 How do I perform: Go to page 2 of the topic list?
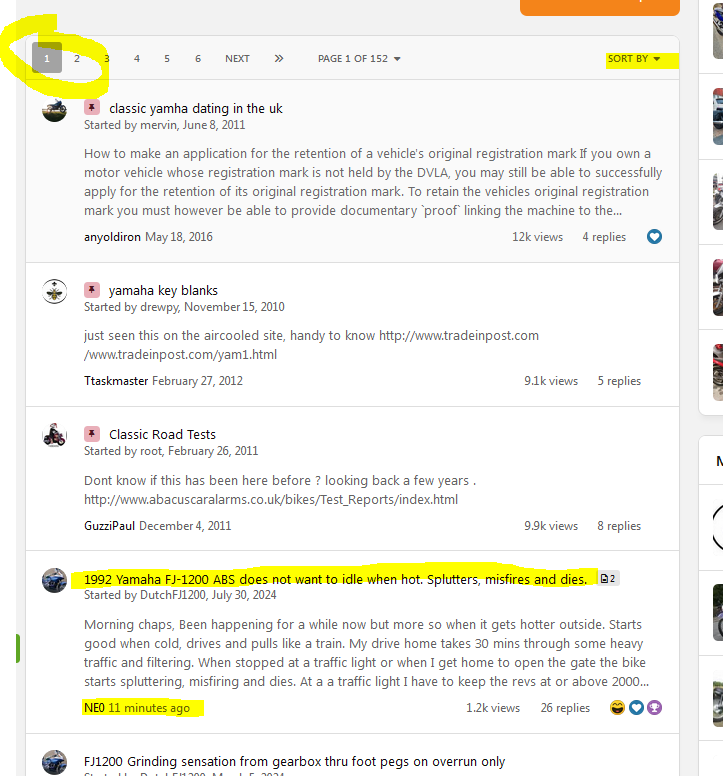(77, 58)
